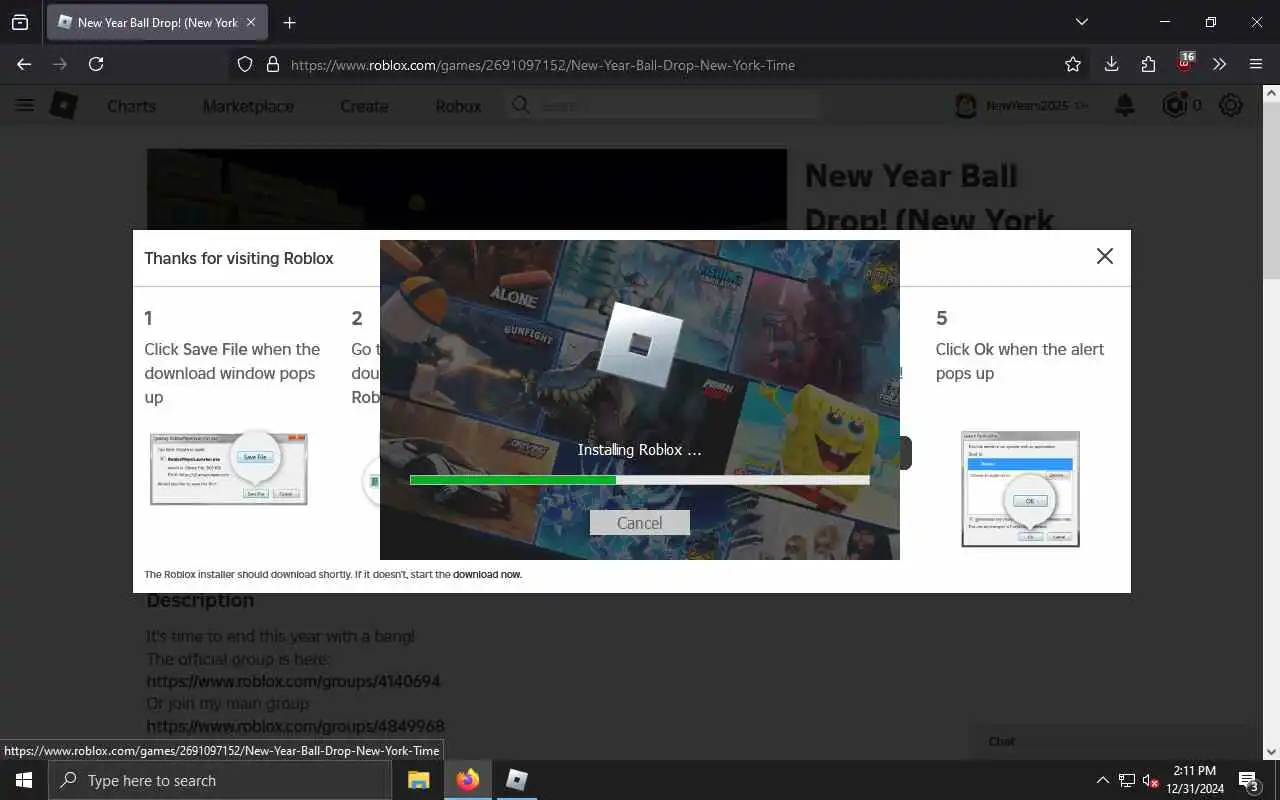Open the browser downloads panel
This screenshot has width=1280, height=800.
1111,64
